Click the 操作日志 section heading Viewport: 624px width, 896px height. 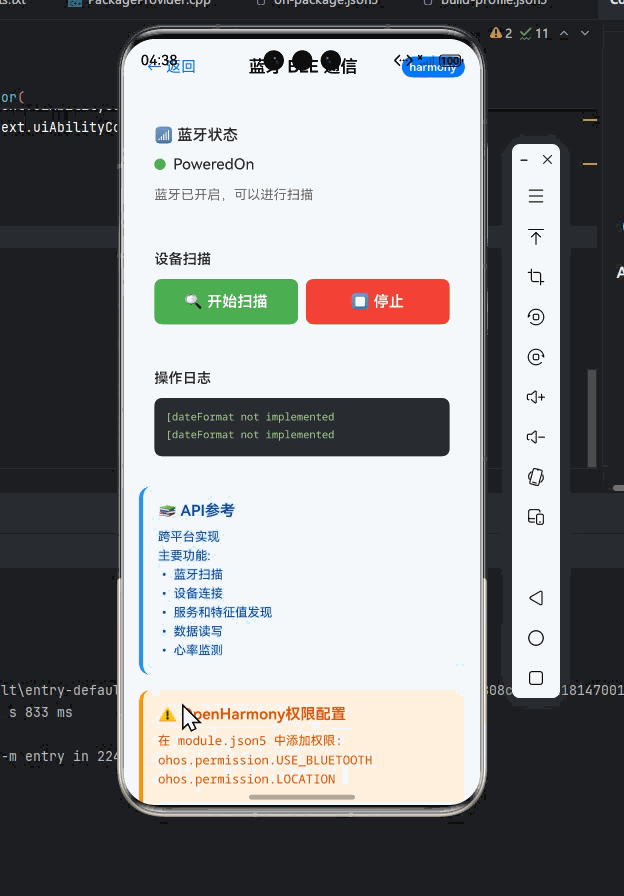pyautogui.click(x=182, y=378)
